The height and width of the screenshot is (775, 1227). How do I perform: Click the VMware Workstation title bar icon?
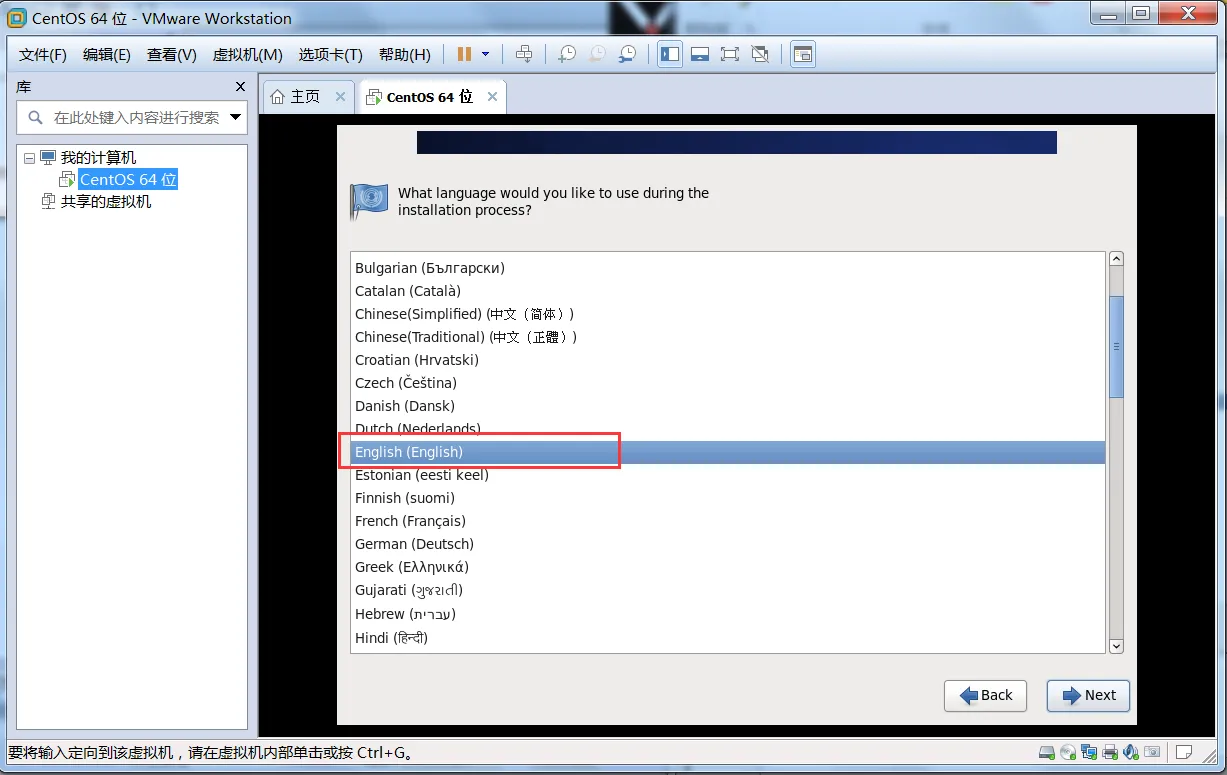pyautogui.click(x=16, y=17)
